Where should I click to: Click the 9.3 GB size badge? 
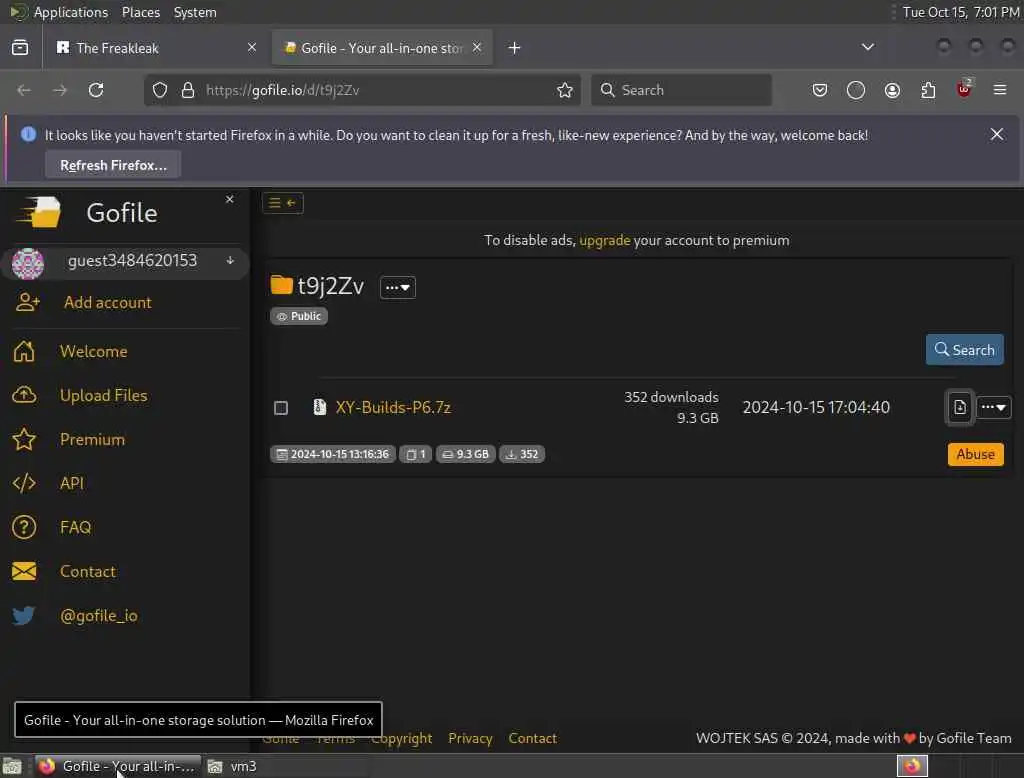pos(466,454)
